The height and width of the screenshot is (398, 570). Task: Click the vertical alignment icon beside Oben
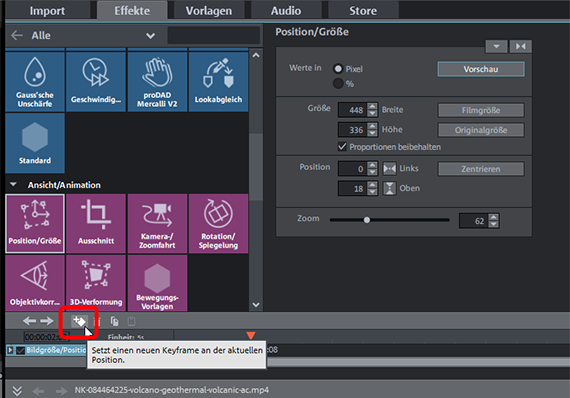[x=389, y=189]
